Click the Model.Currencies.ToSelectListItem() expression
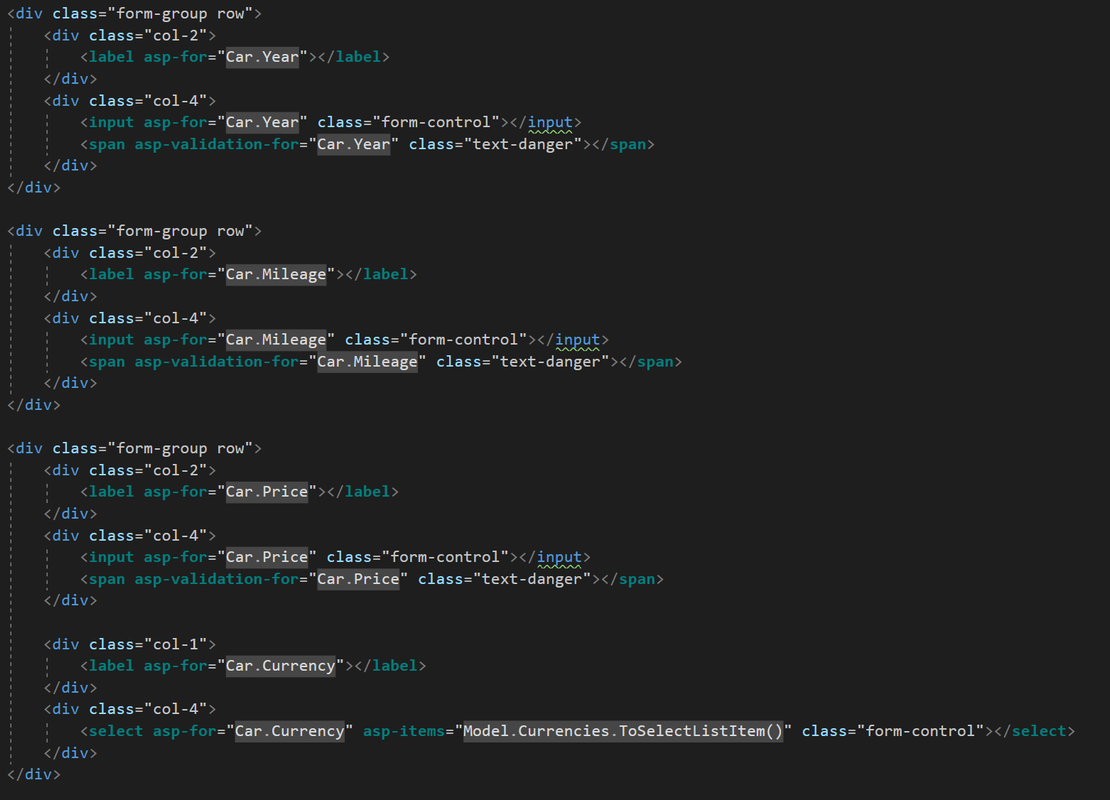 tap(623, 730)
